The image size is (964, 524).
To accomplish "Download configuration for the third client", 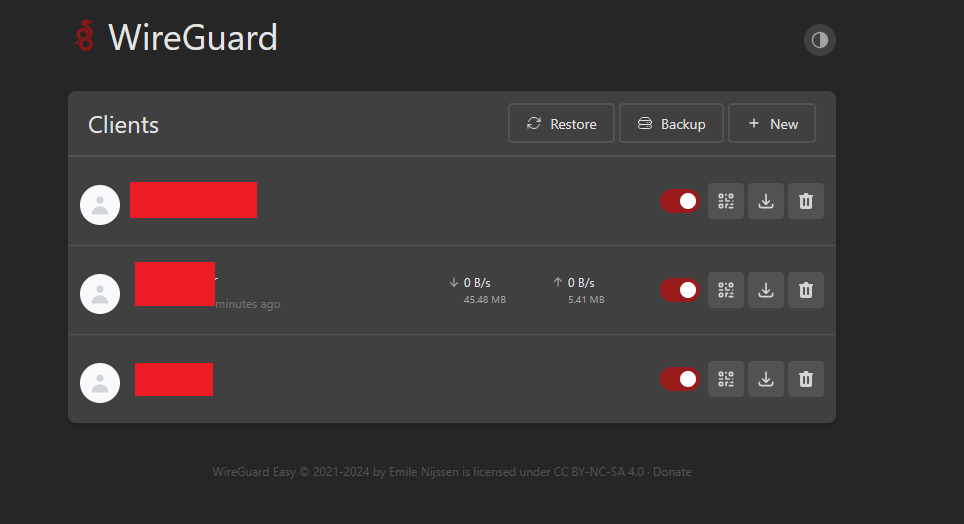I will pos(766,379).
